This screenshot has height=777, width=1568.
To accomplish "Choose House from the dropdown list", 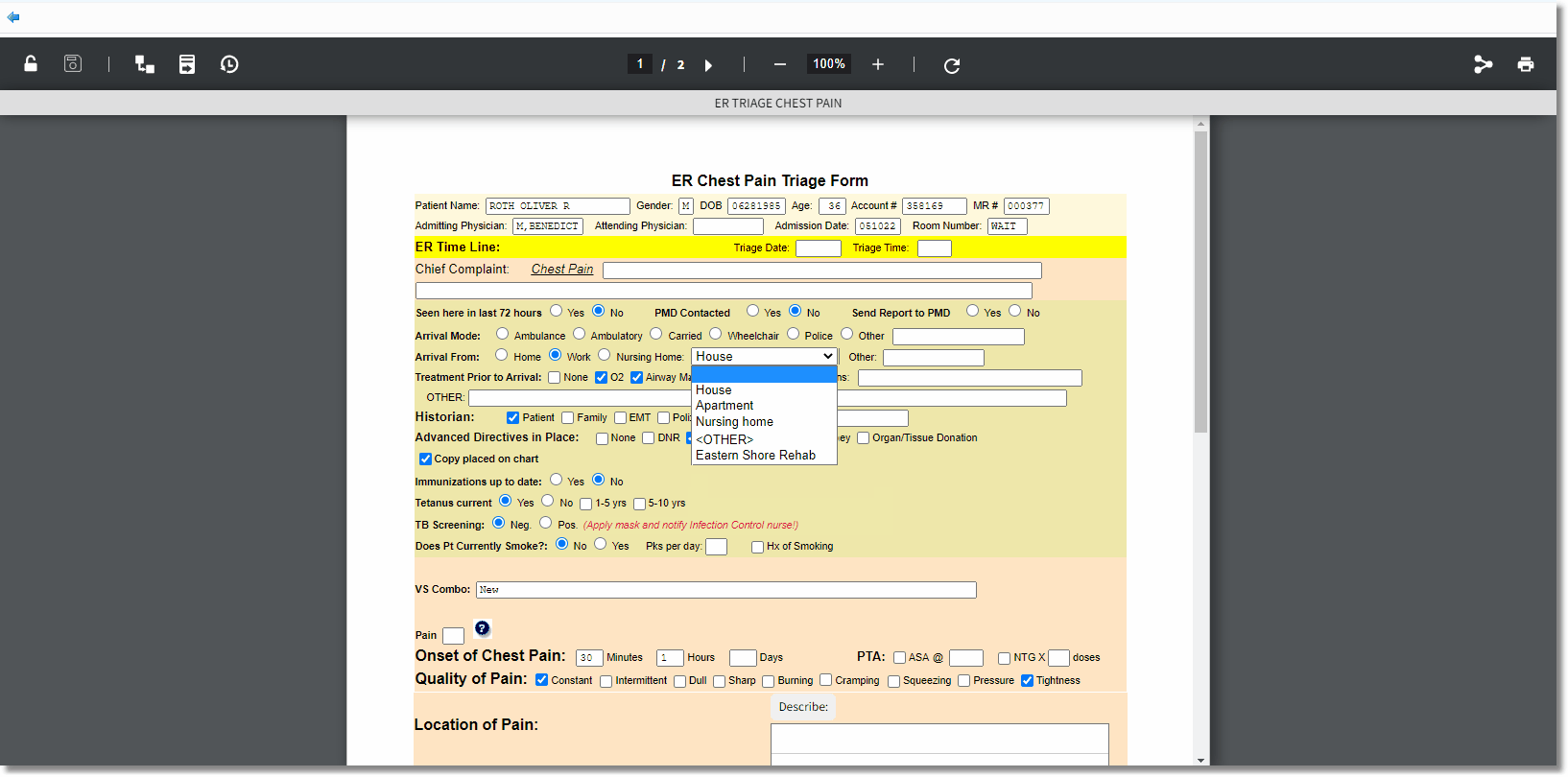I will [x=764, y=390].
